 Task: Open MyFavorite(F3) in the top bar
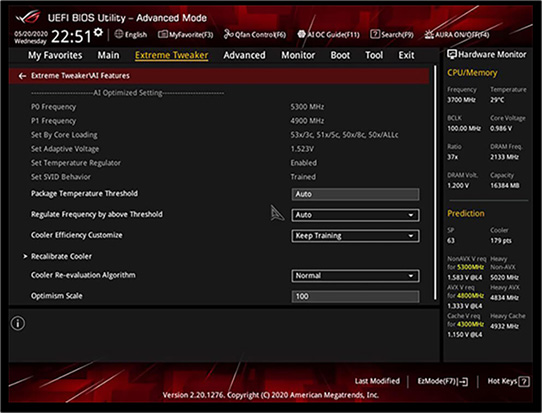(186, 35)
